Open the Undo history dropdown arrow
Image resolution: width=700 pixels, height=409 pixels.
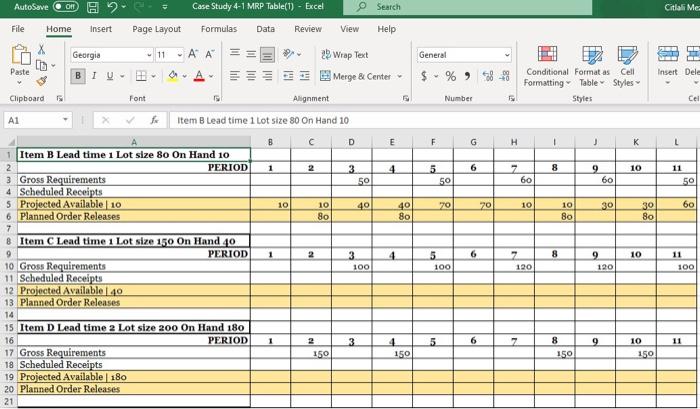[124, 7]
